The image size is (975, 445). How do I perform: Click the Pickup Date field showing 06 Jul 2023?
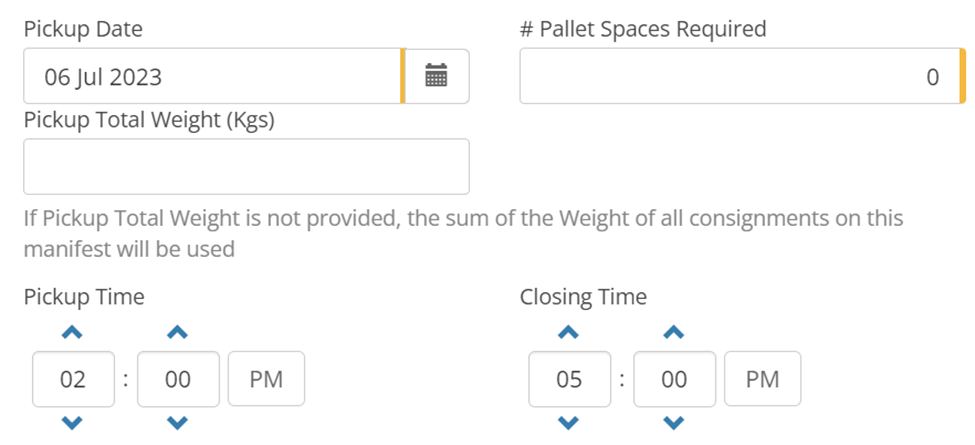tap(210, 76)
